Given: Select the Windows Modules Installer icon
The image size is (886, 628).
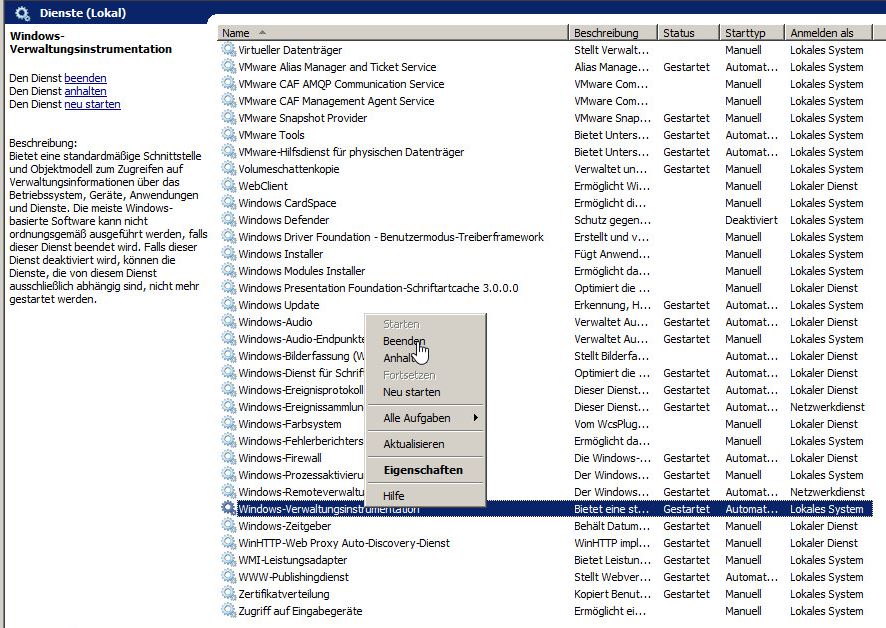Looking at the screenshot, I should tap(228, 271).
